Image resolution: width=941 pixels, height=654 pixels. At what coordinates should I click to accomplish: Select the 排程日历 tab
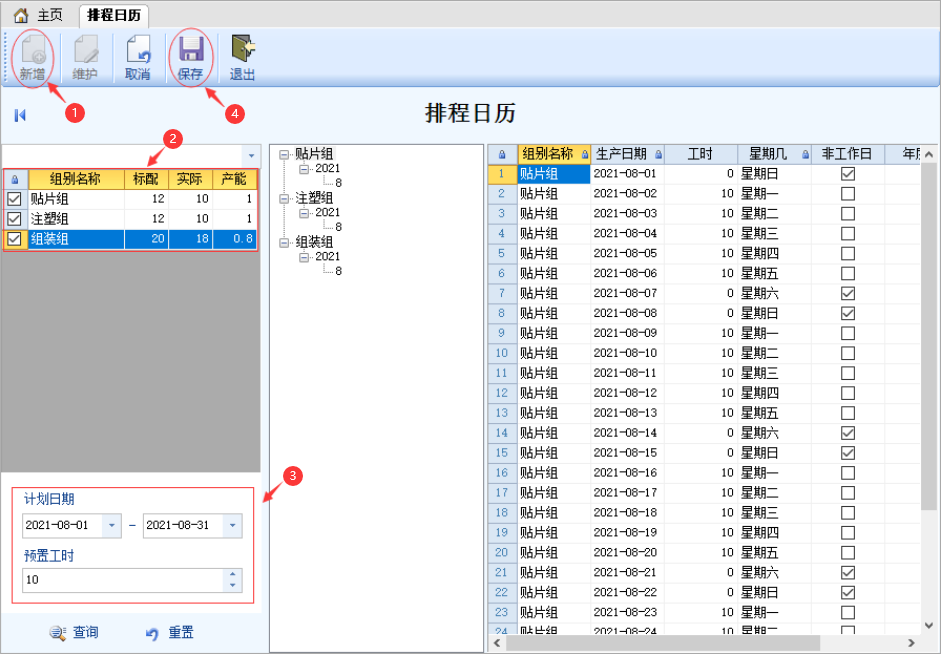point(114,15)
